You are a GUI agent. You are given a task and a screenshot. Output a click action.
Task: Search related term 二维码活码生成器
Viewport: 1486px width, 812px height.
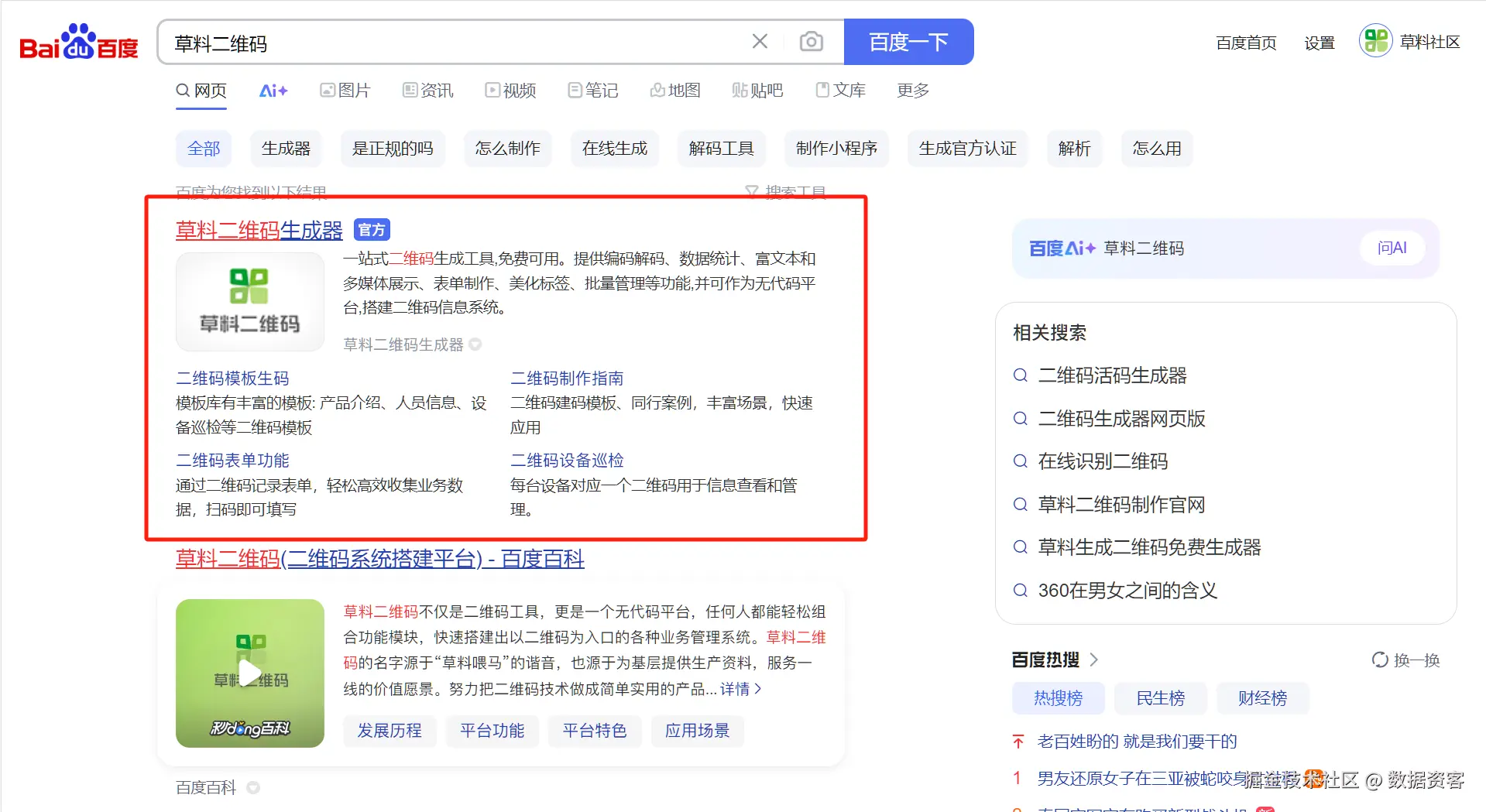pyautogui.click(x=1112, y=376)
